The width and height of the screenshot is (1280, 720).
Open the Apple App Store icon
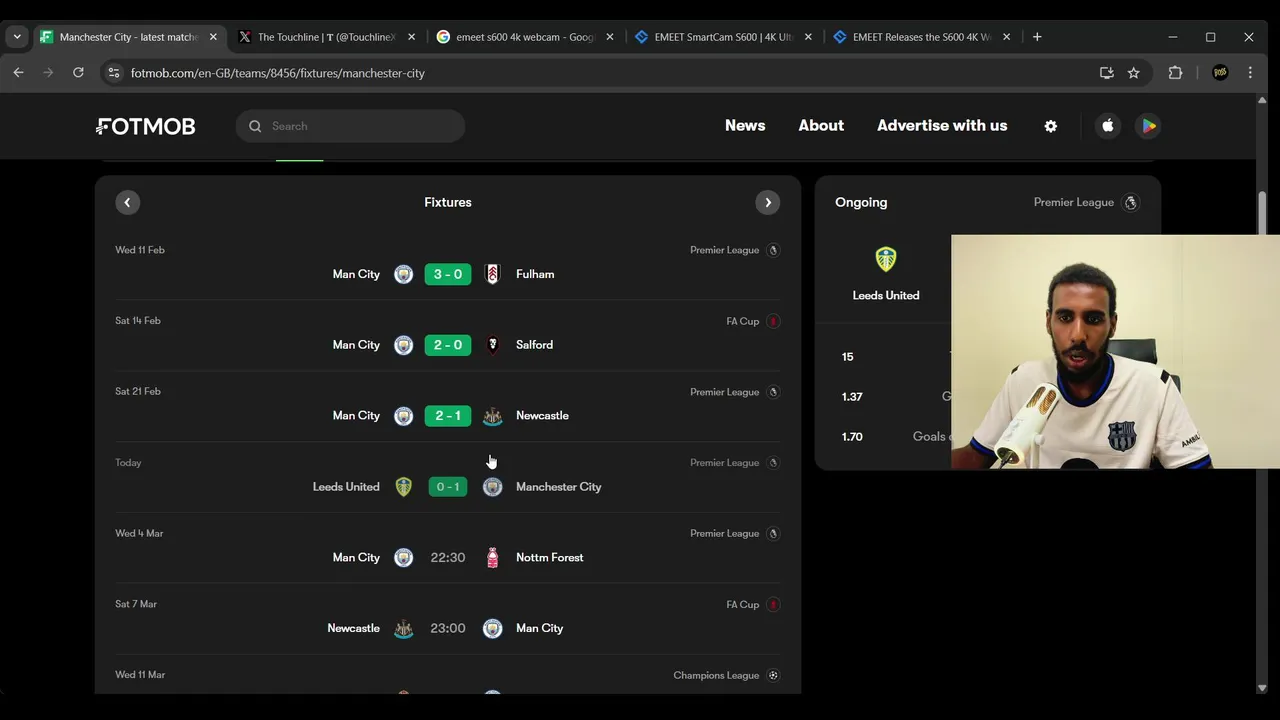coord(1107,126)
